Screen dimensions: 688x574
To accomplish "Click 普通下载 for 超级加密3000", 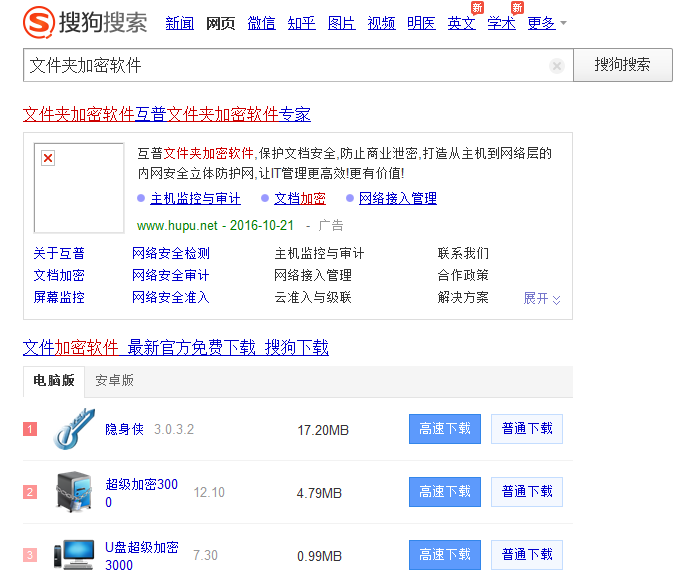I will (527, 492).
